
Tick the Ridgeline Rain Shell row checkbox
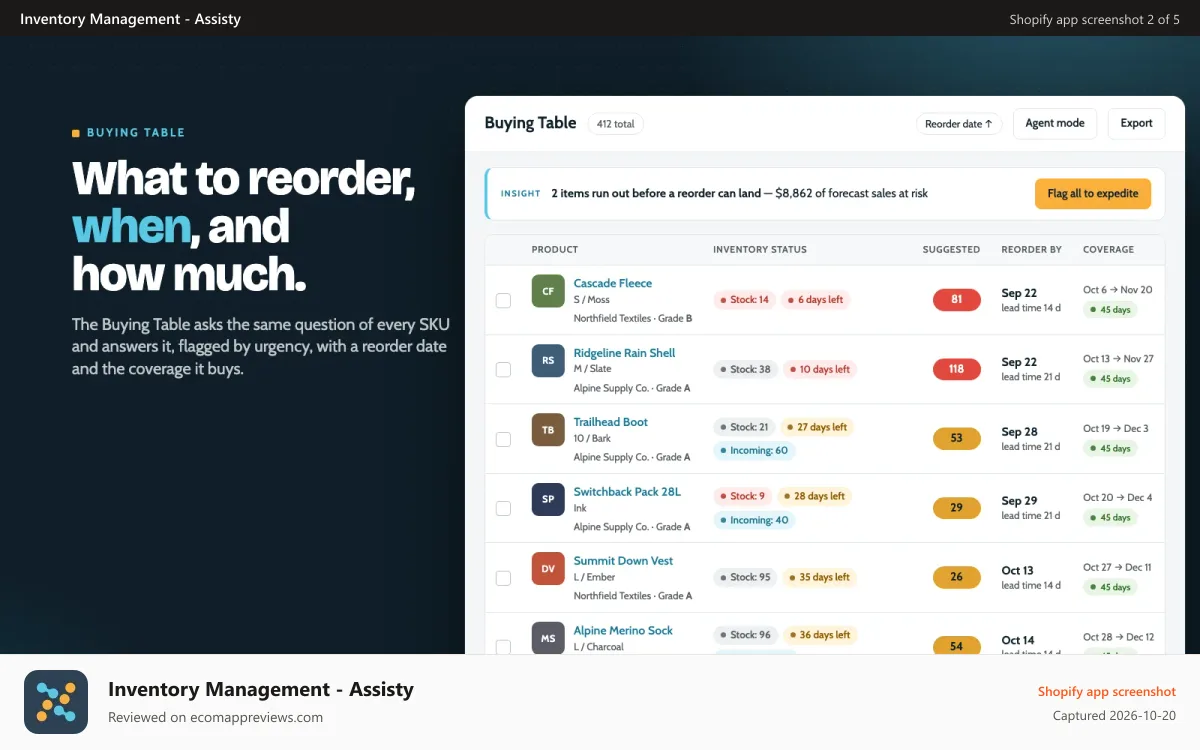pyautogui.click(x=503, y=369)
